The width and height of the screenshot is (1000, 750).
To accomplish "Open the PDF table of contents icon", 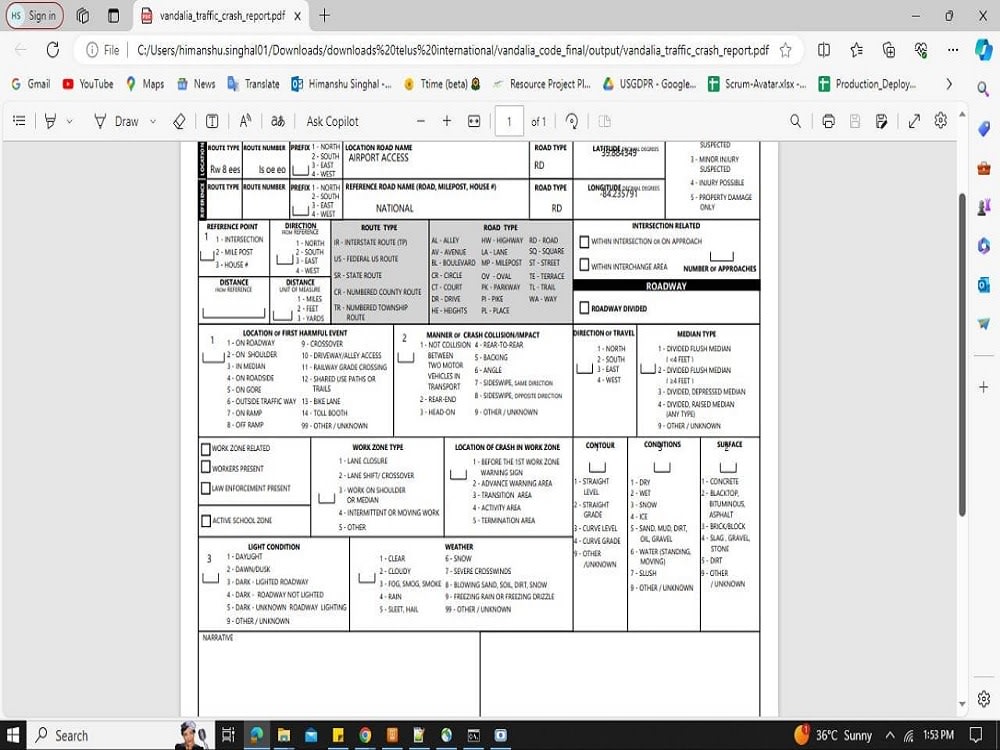I will click(19, 121).
